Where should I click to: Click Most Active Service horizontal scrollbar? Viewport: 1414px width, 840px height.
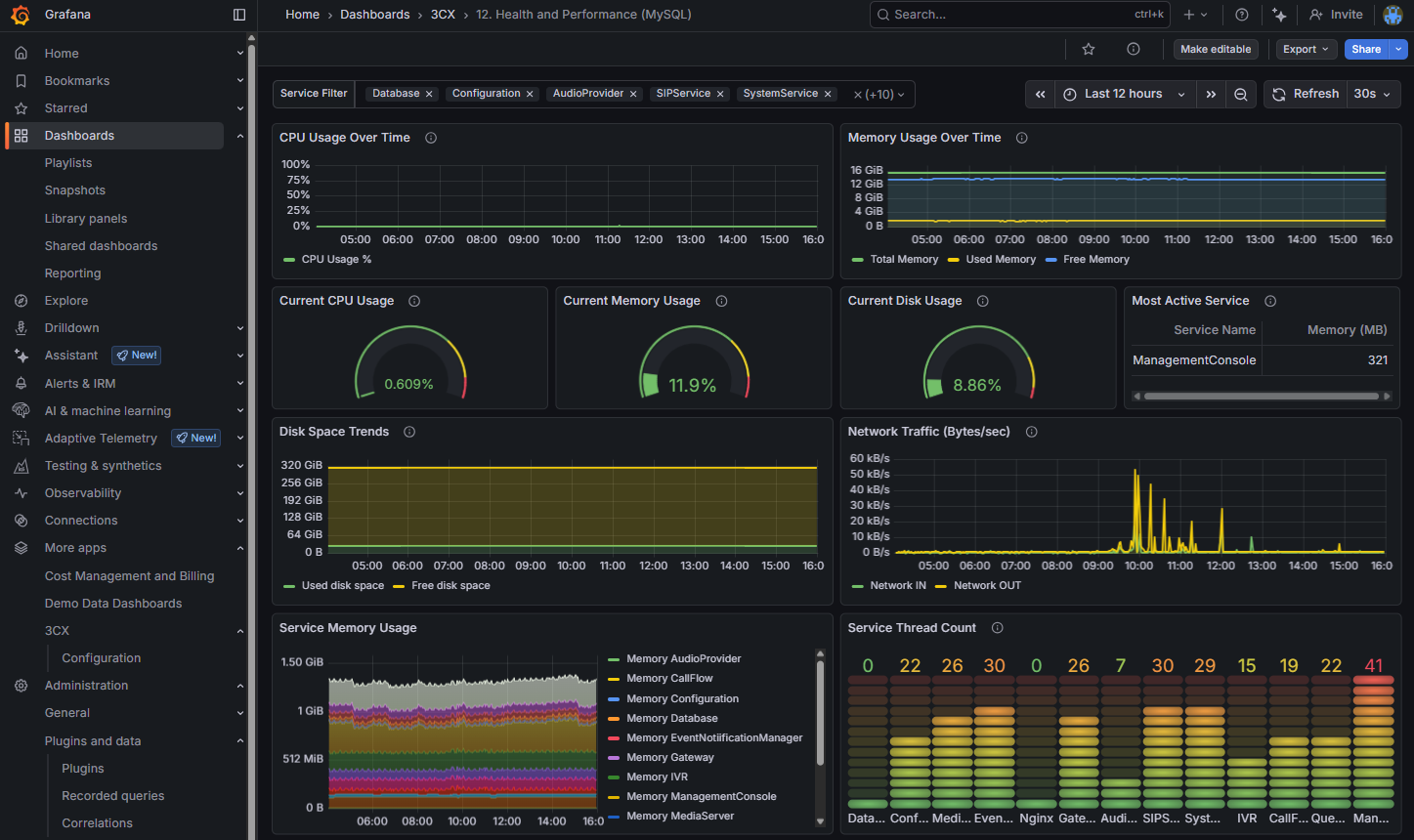click(x=1262, y=396)
